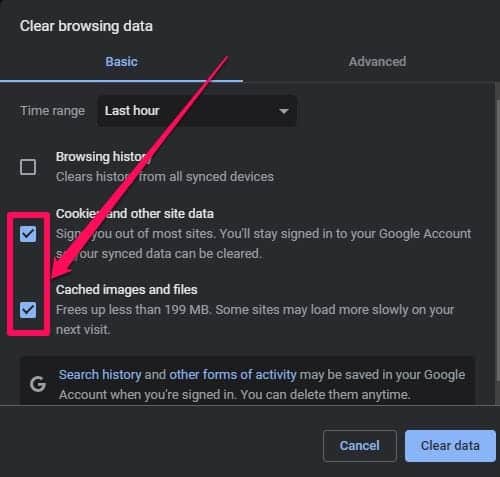The width and height of the screenshot is (500, 477).
Task: Click the Cancel button
Action: click(360, 446)
